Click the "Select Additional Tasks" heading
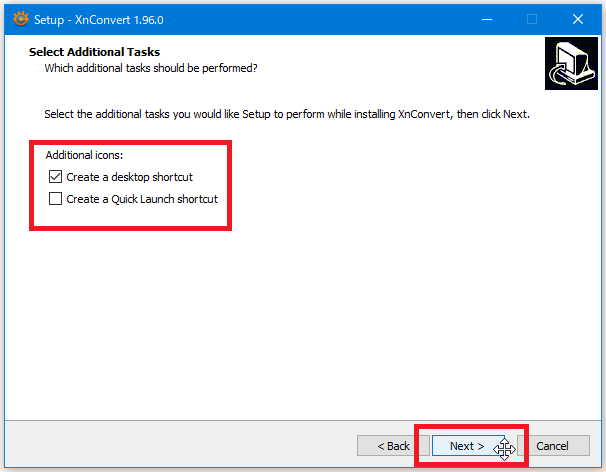606x472 pixels. tap(94, 51)
